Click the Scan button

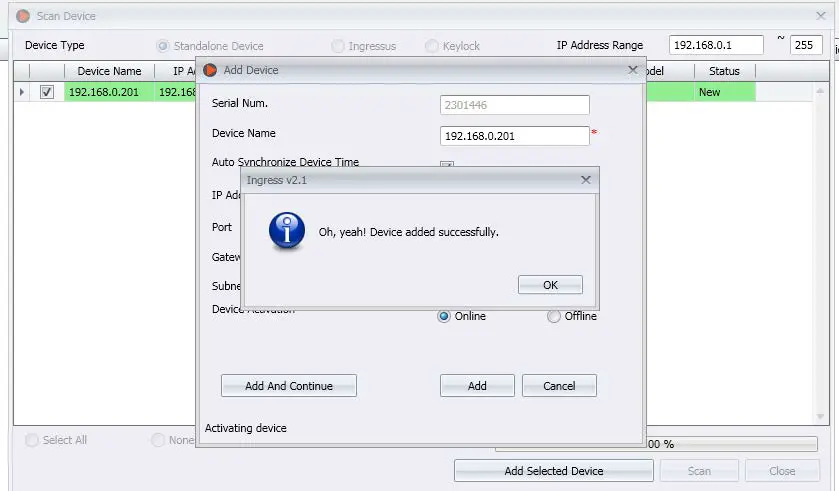pyautogui.click(x=699, y=471)
